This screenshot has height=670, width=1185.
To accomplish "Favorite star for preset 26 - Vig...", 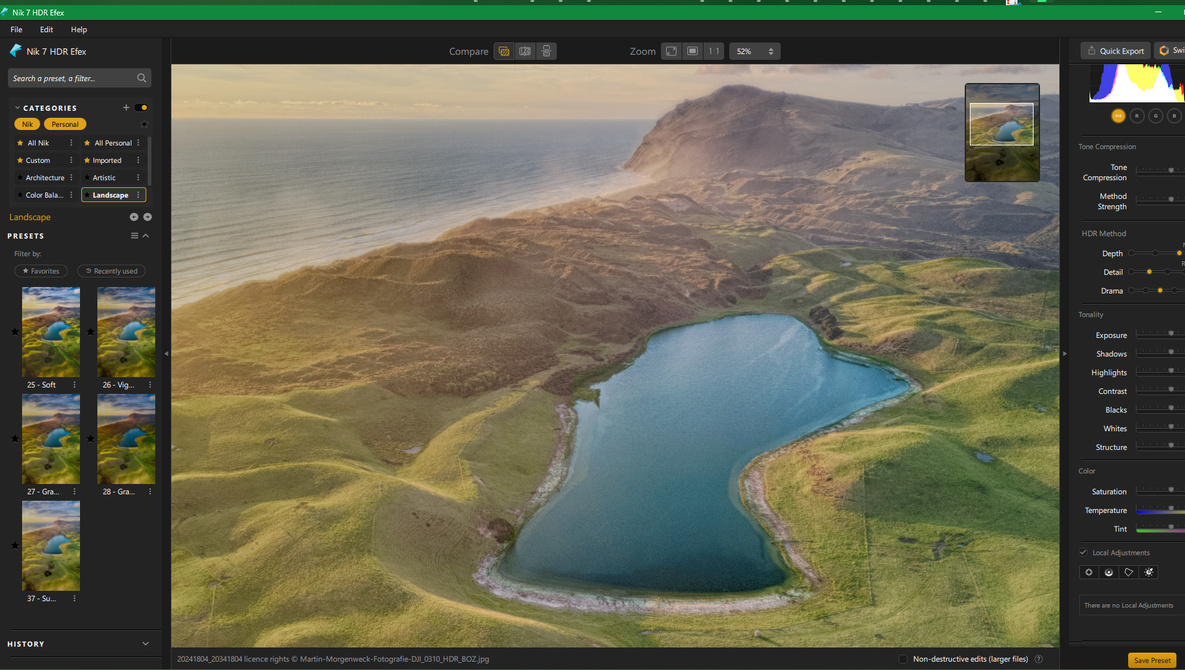I will (91, 332).
